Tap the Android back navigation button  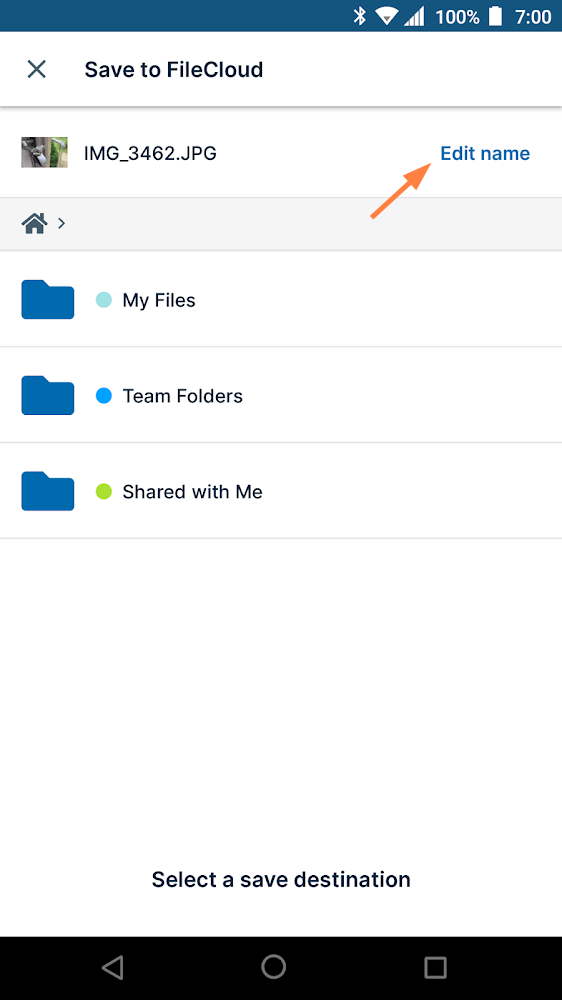pos(113,967)
